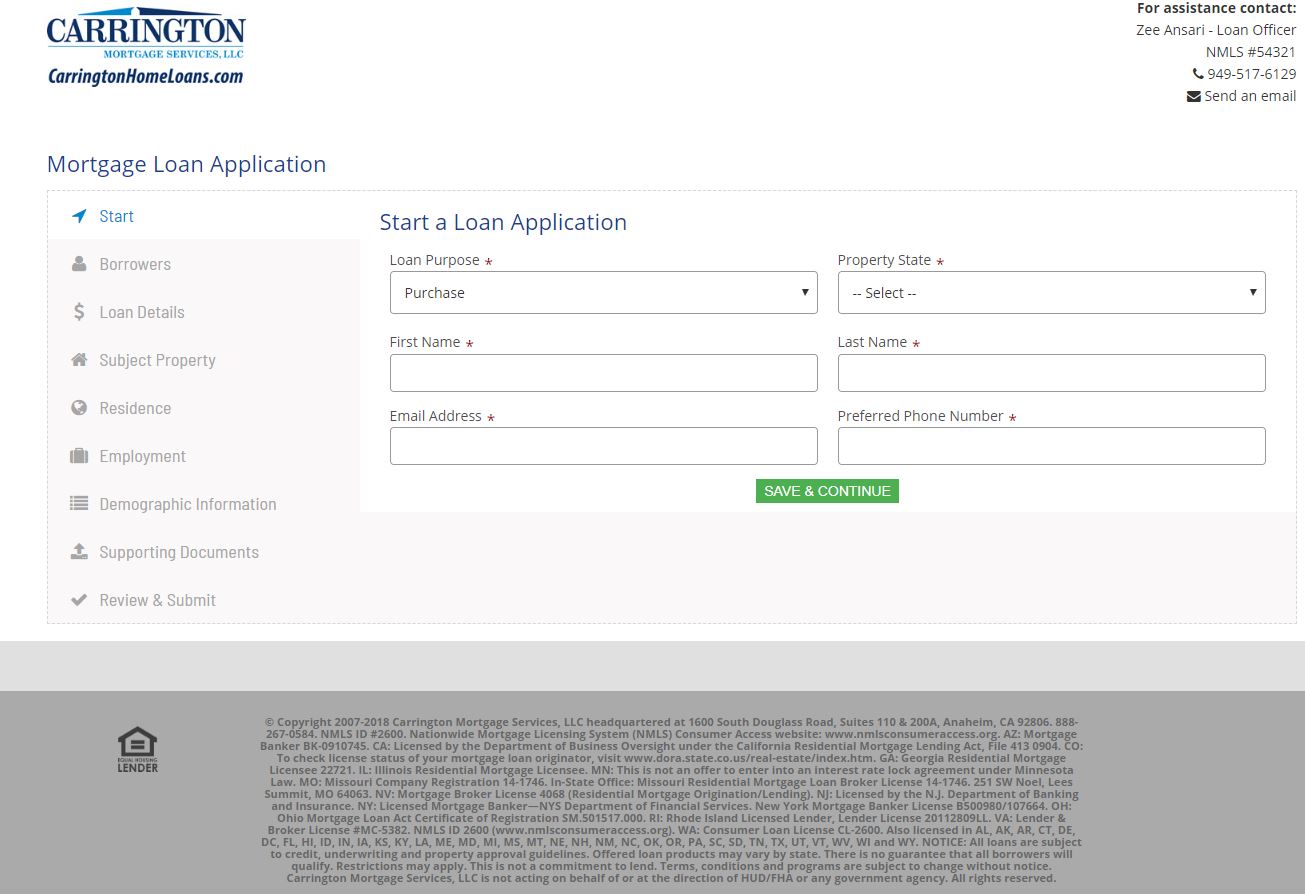The height and width of the screenshot is (894, 1305).
Task: Click the Mortgage Loan Application heading
Action: click(186, 164)
